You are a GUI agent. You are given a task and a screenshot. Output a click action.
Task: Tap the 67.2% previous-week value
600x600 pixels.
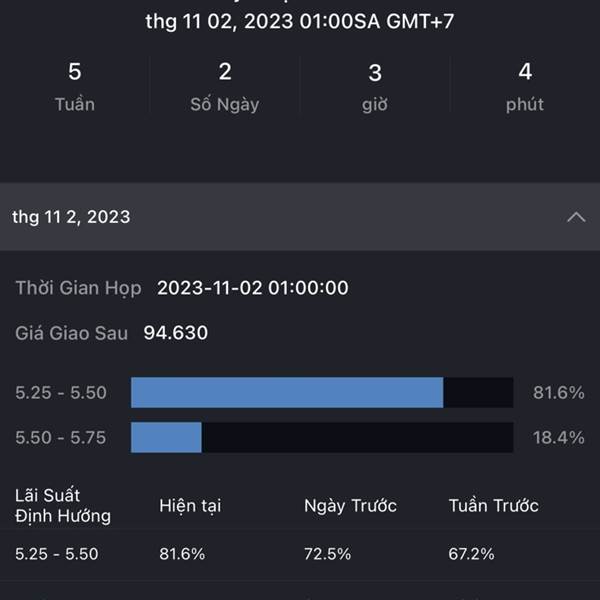[x=471, y=554]
